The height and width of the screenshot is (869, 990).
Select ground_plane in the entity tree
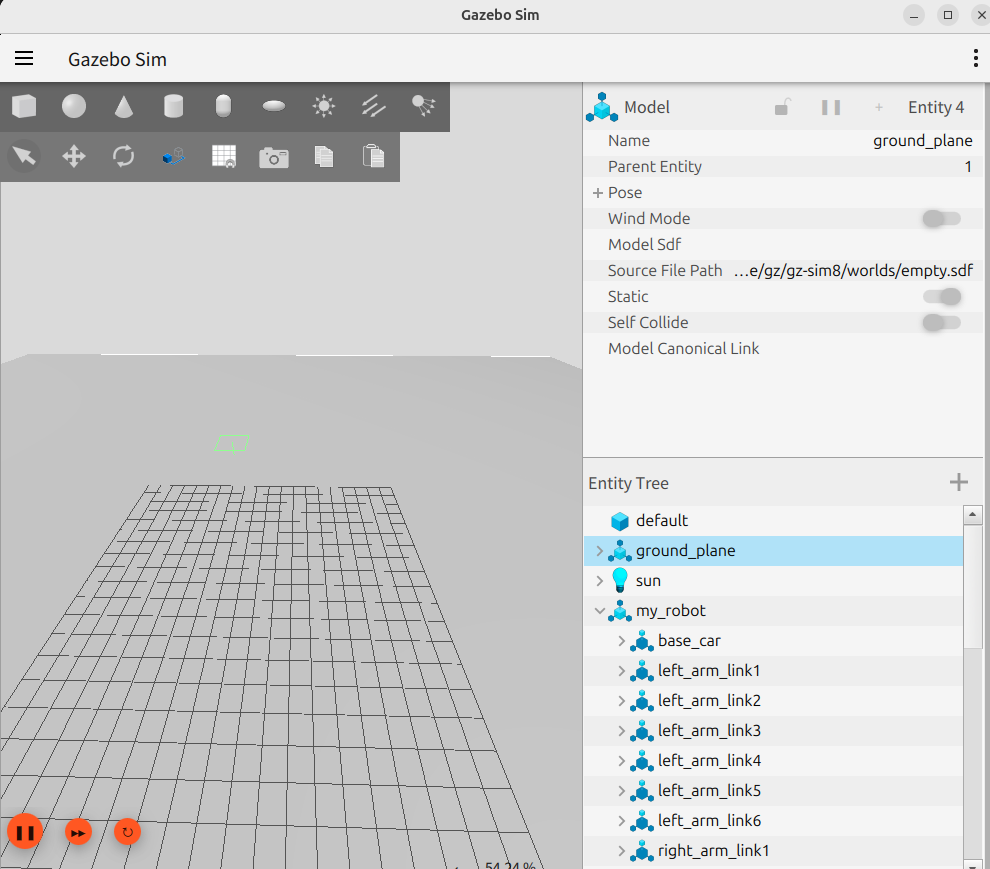[773, 551]
